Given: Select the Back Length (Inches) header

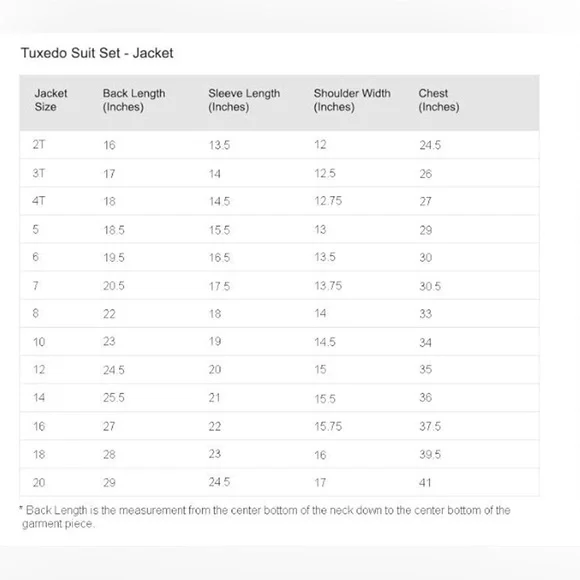Looking at the screenshot, I should point(134,100).
